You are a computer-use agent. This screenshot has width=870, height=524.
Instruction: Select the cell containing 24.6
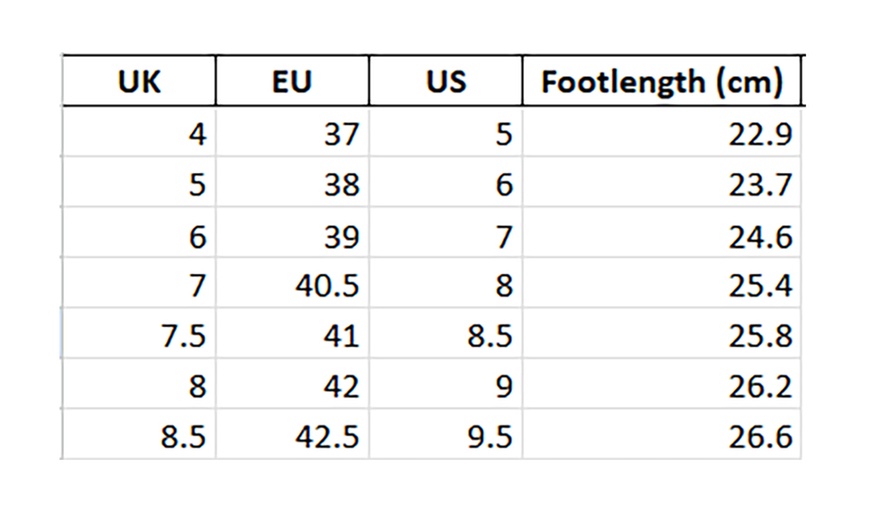[x=661, y=236]
